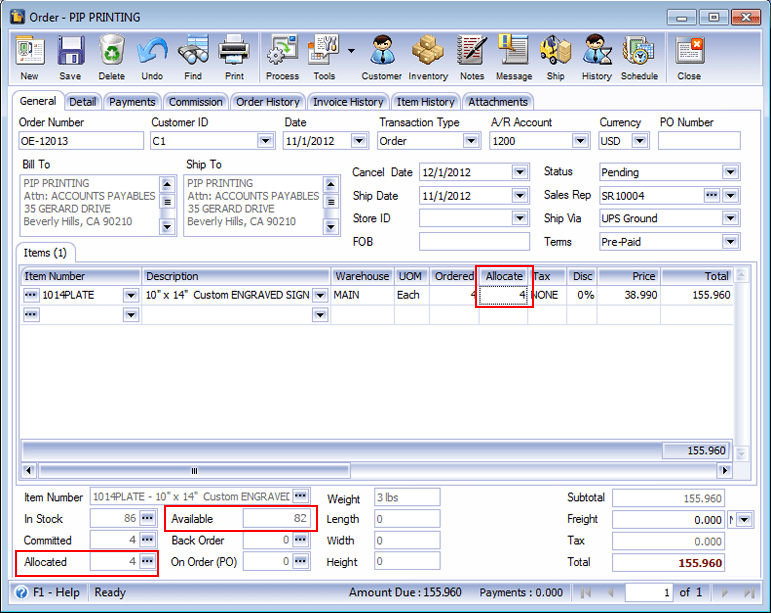Open the Item History tab
This screenshot has height=613, width=771.
tap(425, 102)
